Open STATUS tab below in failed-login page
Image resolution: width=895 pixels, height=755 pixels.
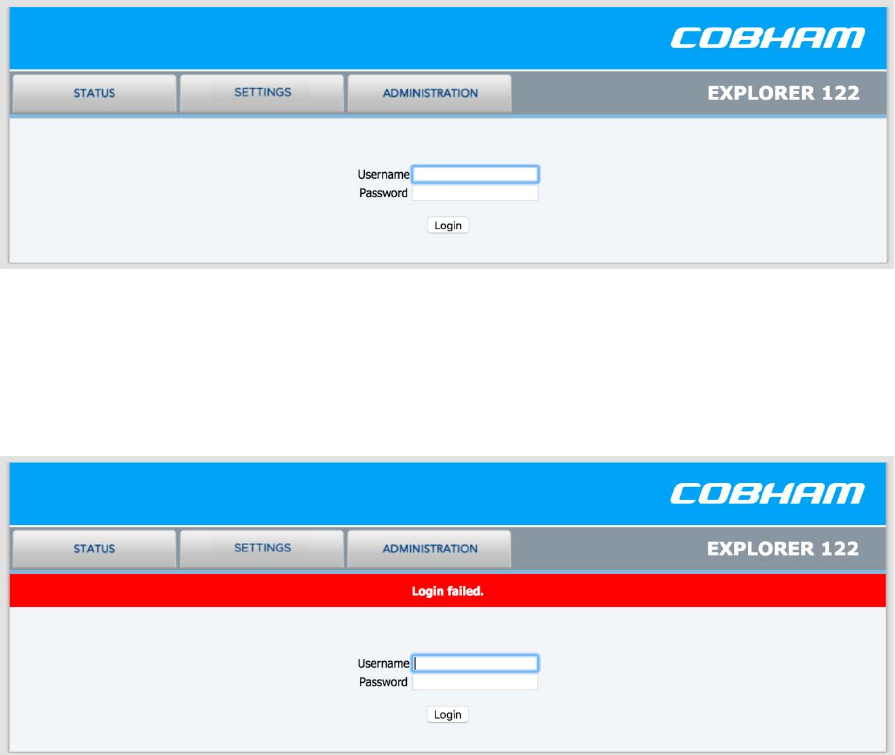click(x=94, y=548)
